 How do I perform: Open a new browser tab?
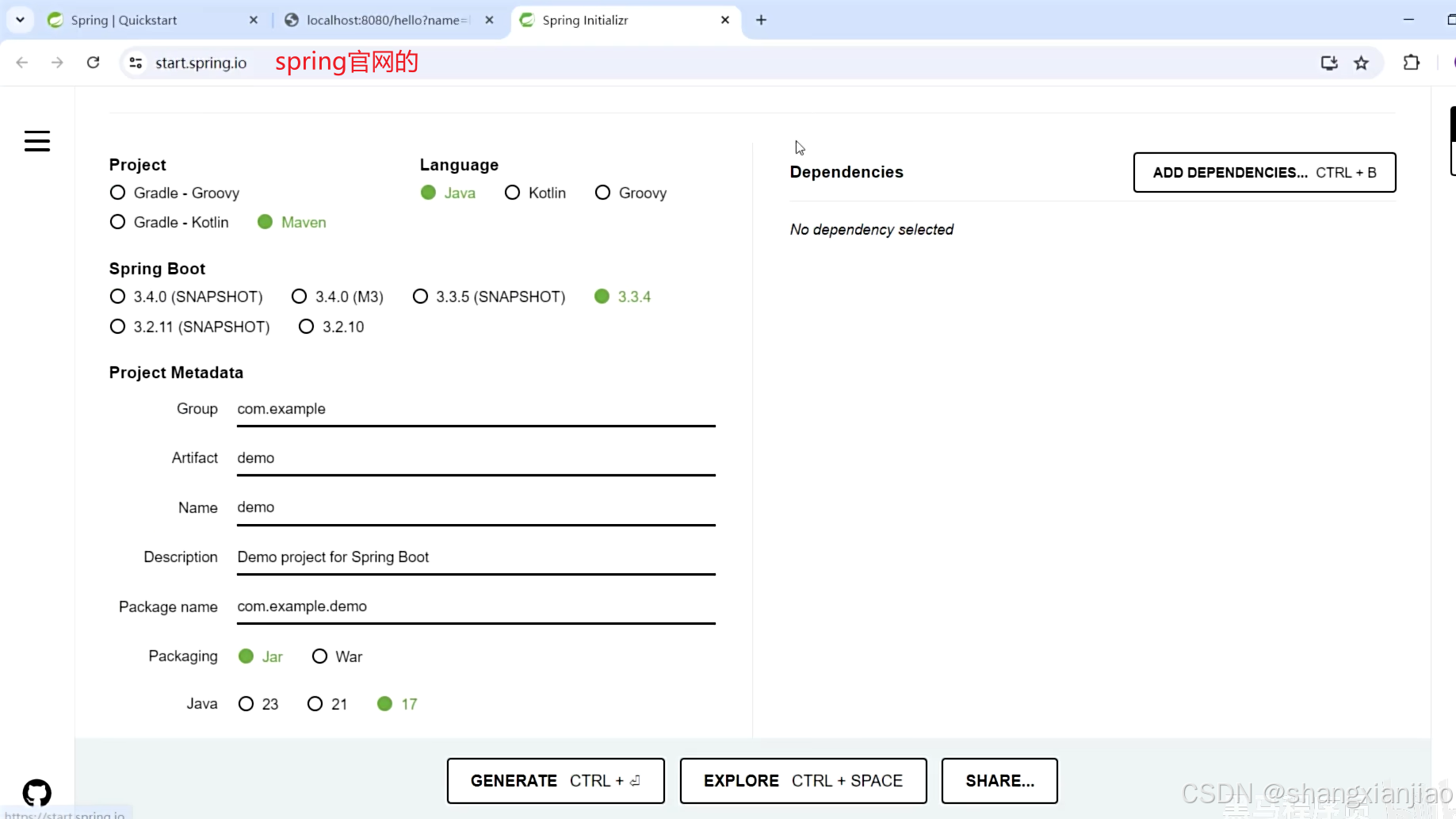[x=761, y=20]
